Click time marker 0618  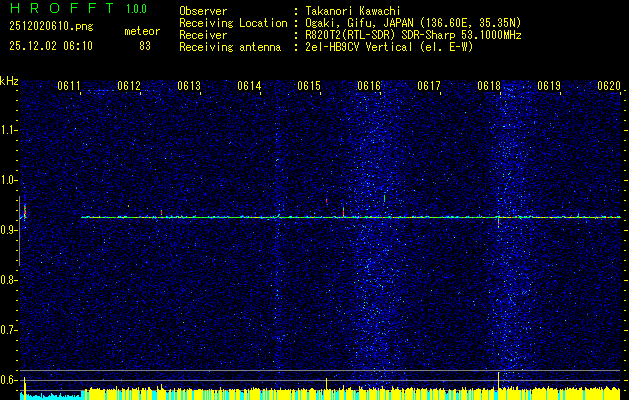click(489, 86)
